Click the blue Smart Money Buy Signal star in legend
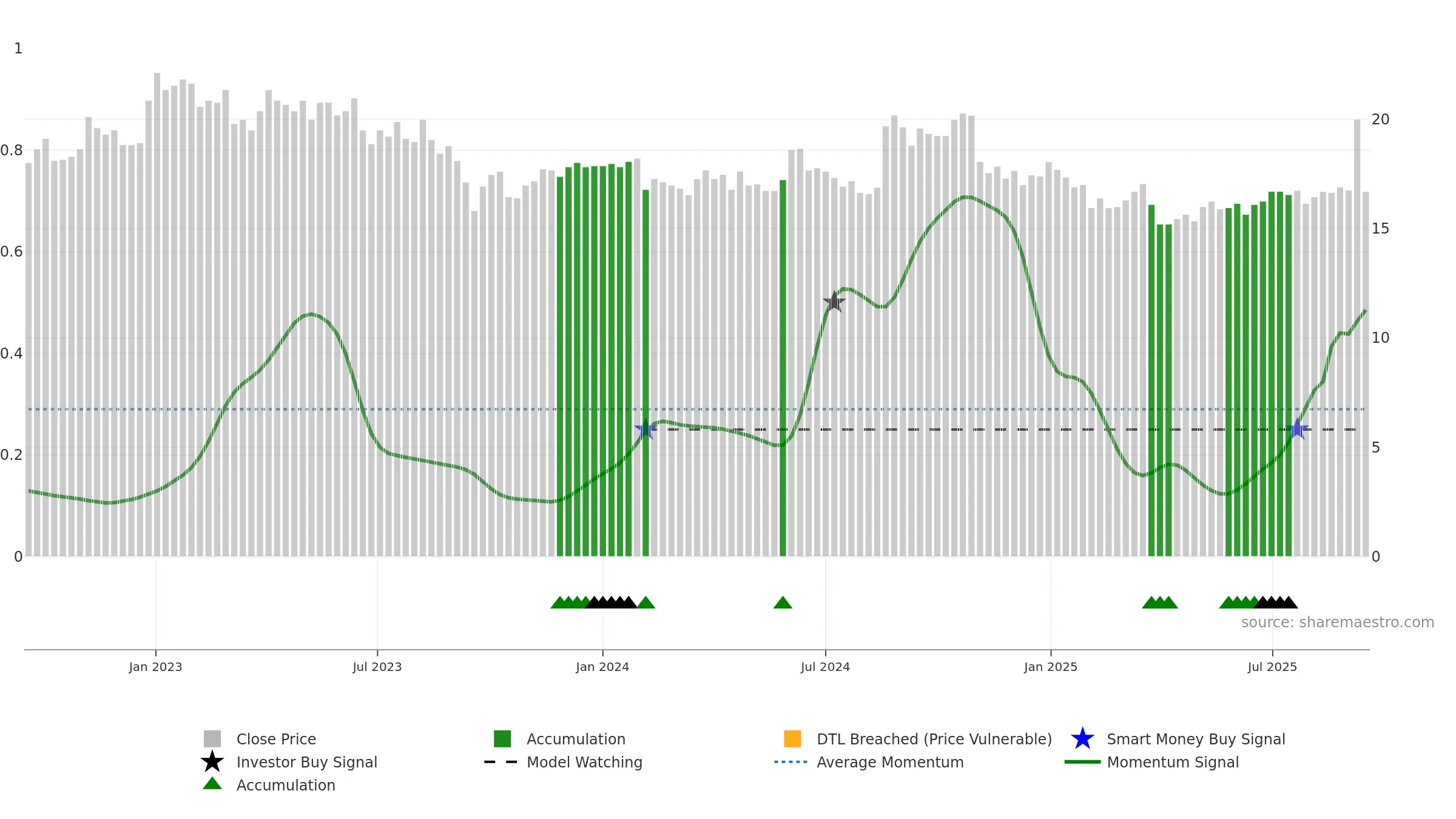Image resolution: width=1456 pixels, height=819 pixels. (1082, 739)
